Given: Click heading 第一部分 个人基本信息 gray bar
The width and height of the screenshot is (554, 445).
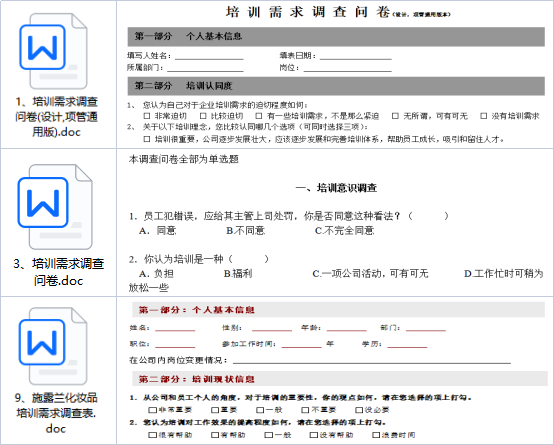Looking at the screenshot, I should pos(336,36).
